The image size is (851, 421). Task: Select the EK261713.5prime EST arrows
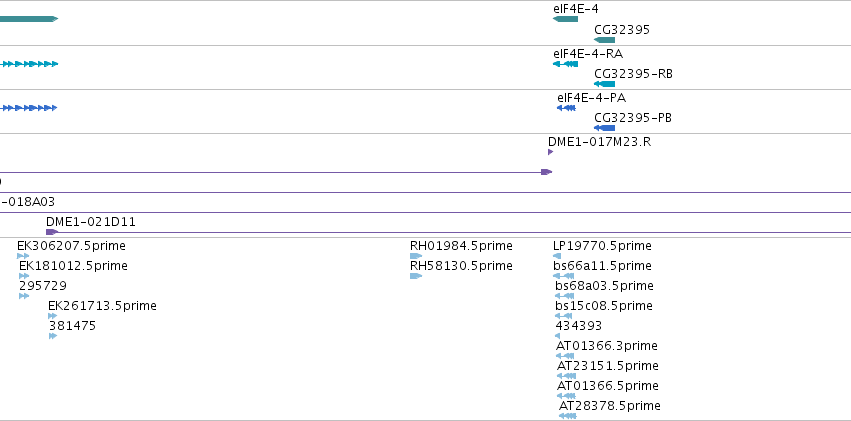coord(53,316)
